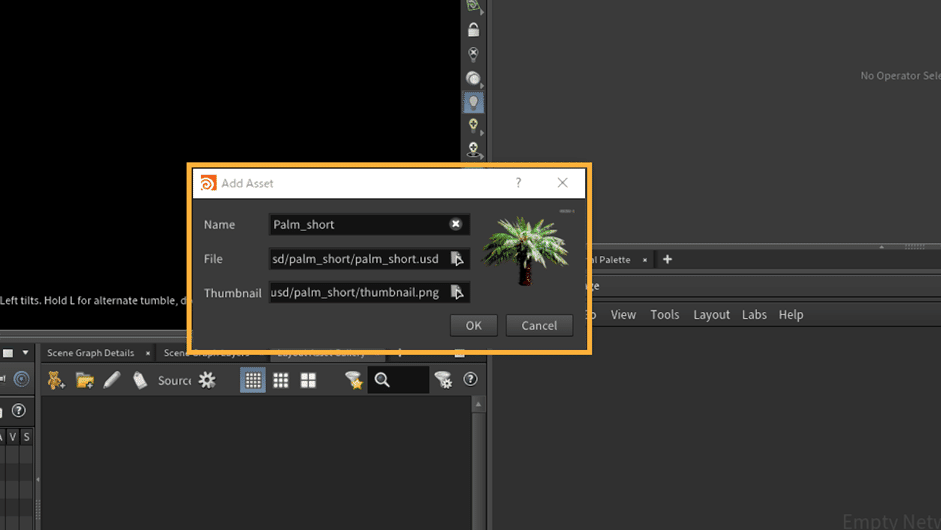Viewport: 941px width, 530px height.
Task: Open the View menu in network editor
Action: 623,315
